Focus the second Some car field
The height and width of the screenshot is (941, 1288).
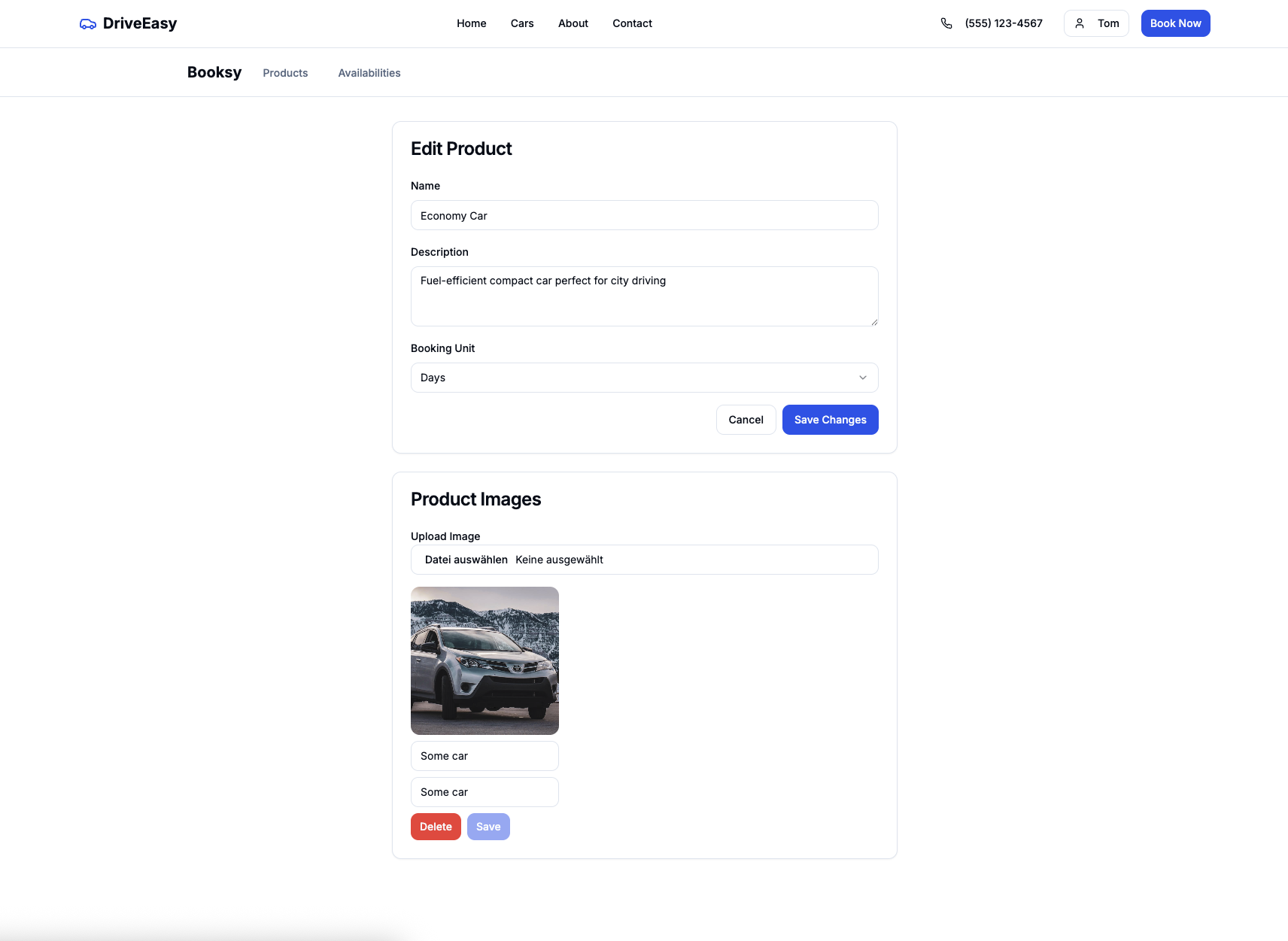click(x=485, y=792)
